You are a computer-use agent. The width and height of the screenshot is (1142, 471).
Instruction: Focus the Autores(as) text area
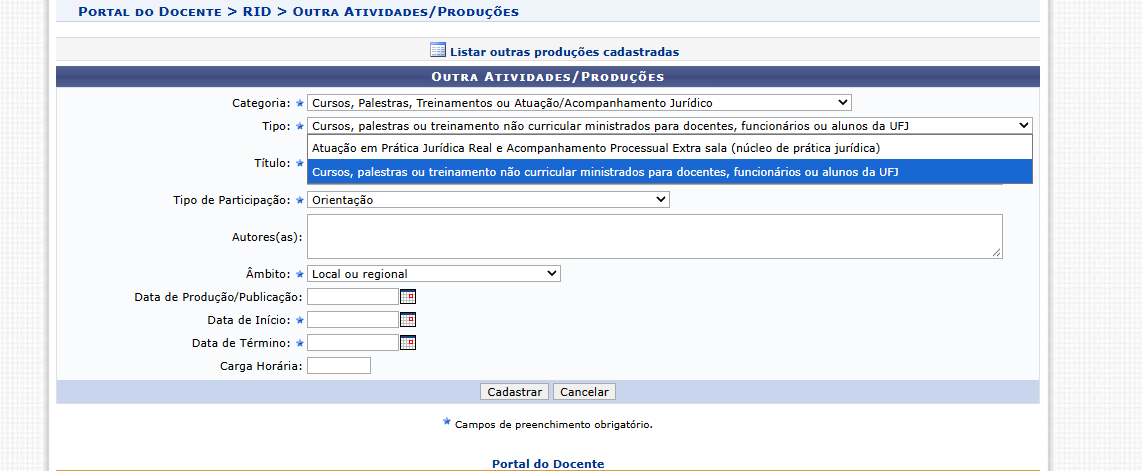tap(655, 236)
